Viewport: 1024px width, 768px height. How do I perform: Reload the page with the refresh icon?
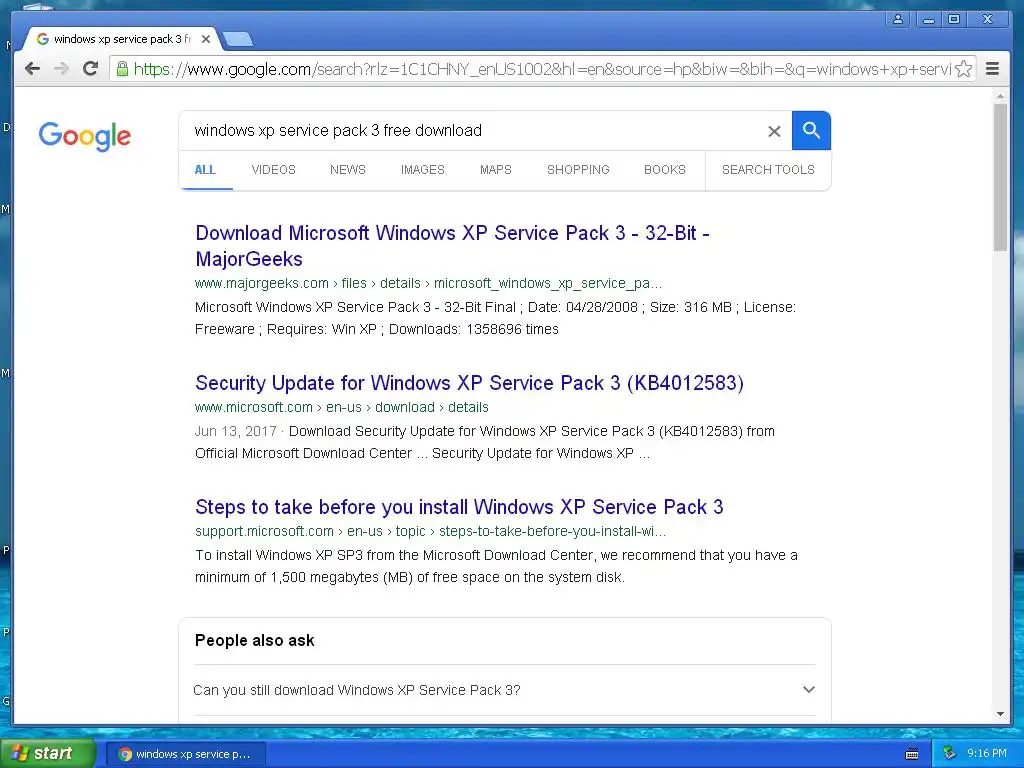click(91, 68)
